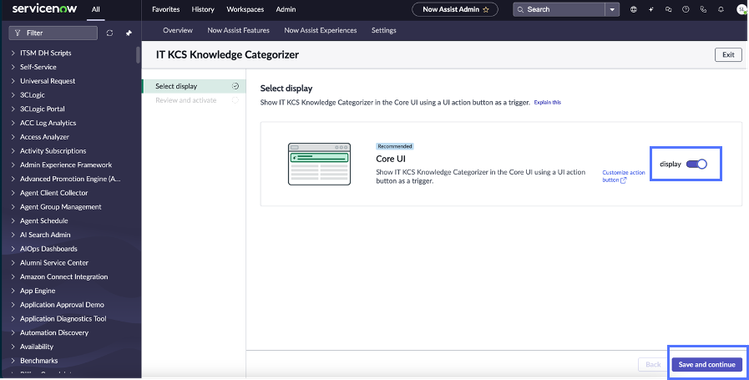
Task: Open the Workspaces menu
Action: pos(245,10)
